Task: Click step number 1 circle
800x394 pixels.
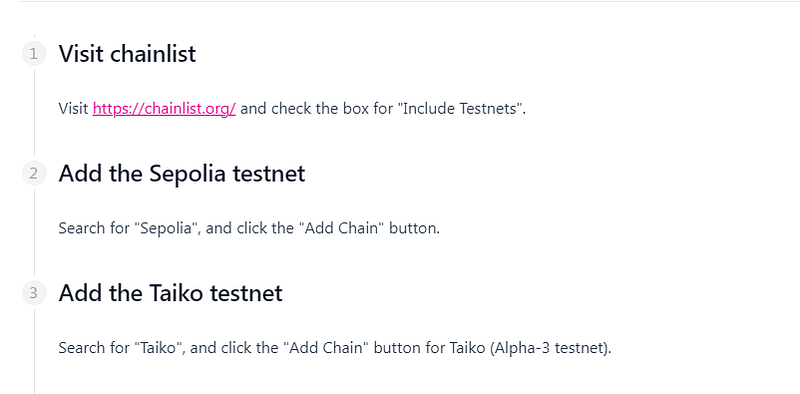Action: click(34, 54)
